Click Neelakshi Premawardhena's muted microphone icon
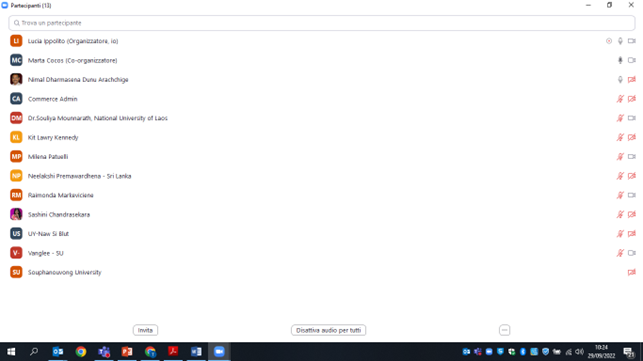Screen dimensions: 643x361 tap(620, 176)
